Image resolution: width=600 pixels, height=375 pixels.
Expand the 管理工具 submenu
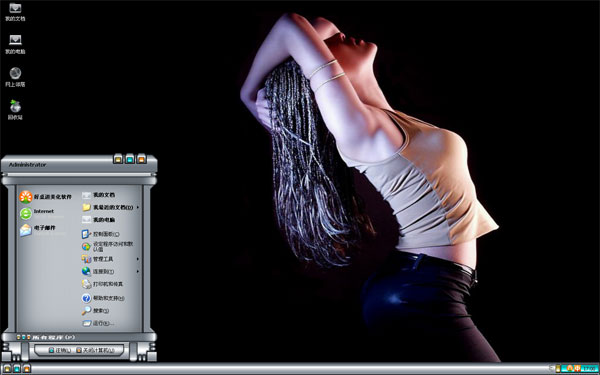[111, 259]
